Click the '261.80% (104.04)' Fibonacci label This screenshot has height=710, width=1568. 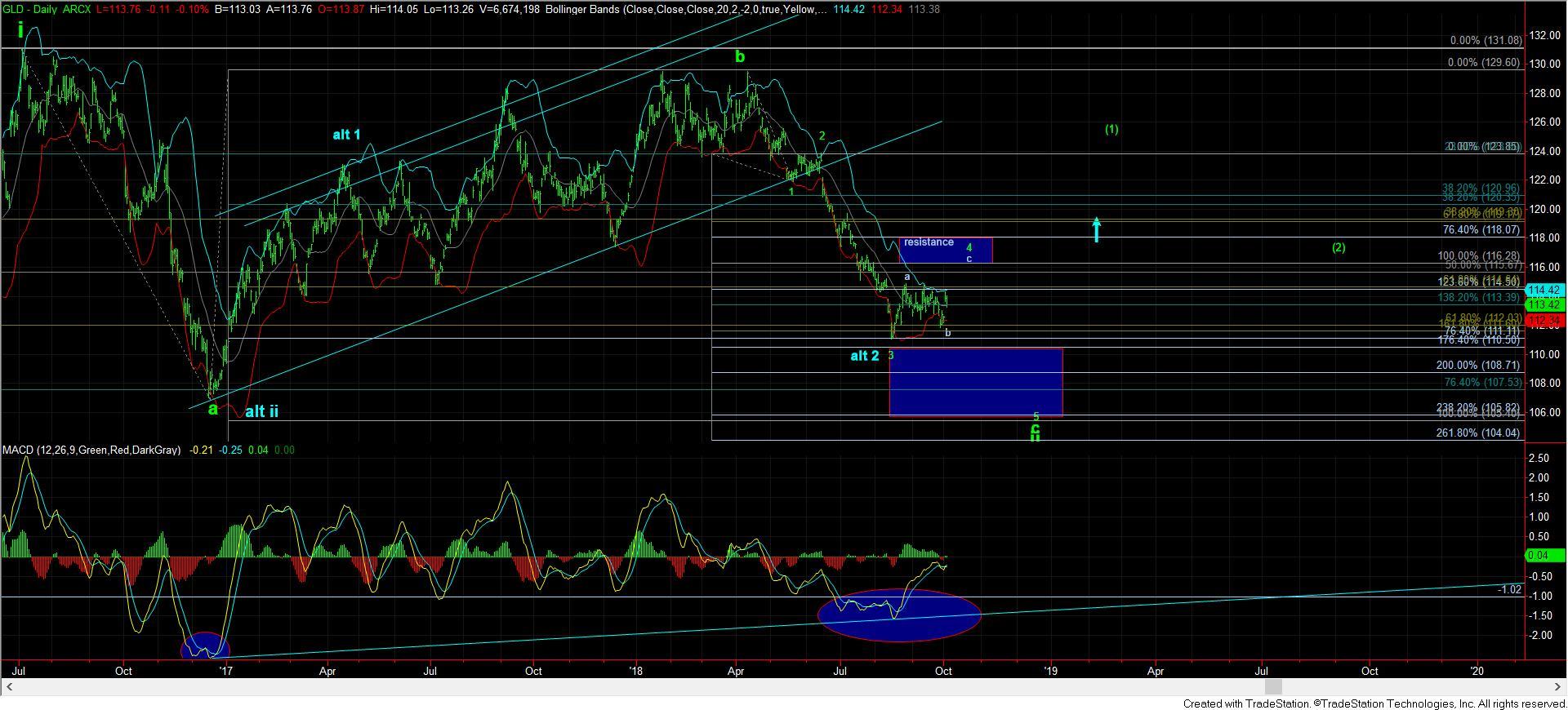(1479, 433)
